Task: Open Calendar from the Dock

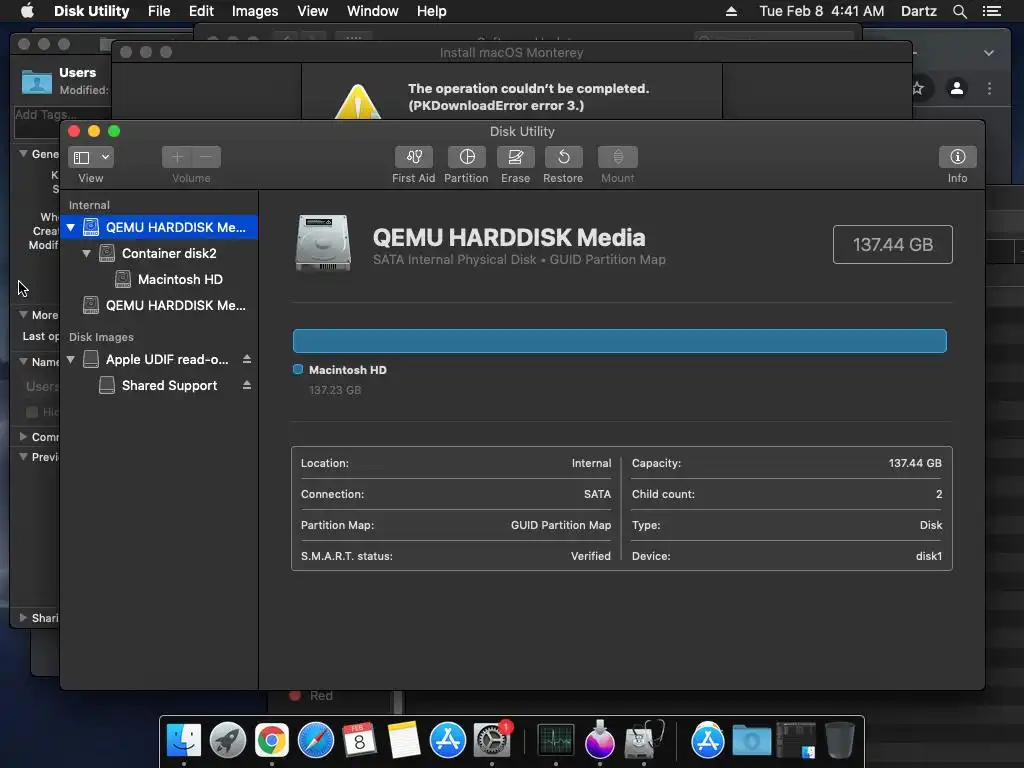Action: pos(359,741)
